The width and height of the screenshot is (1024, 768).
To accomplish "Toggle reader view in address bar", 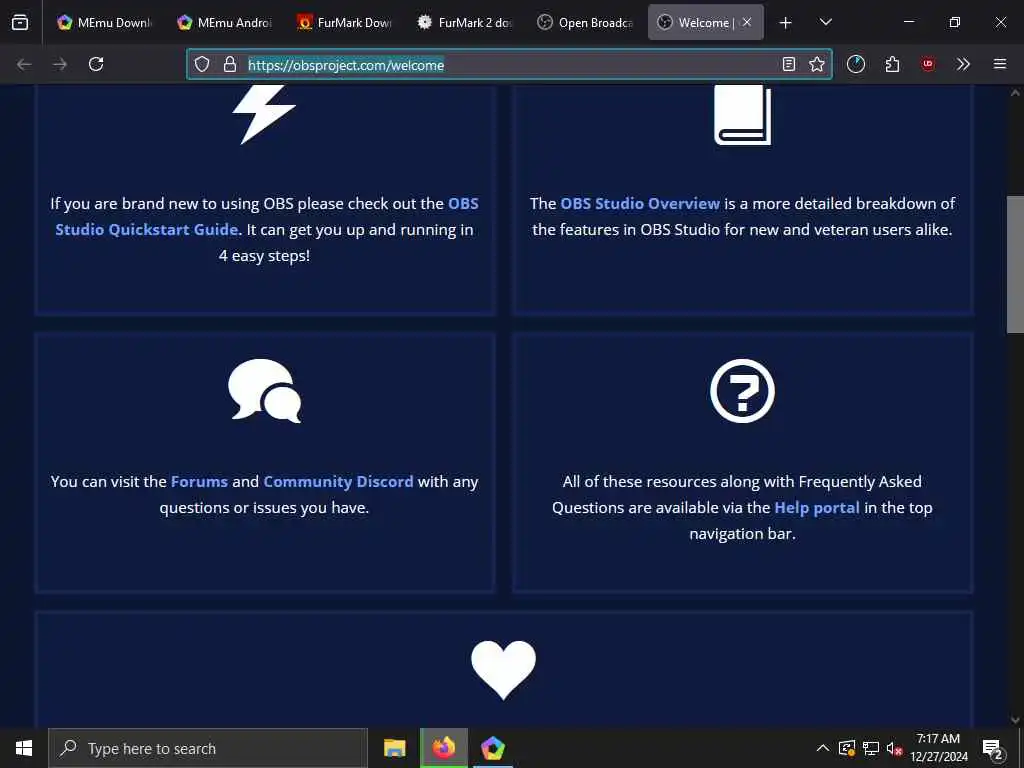I will 789,64.
